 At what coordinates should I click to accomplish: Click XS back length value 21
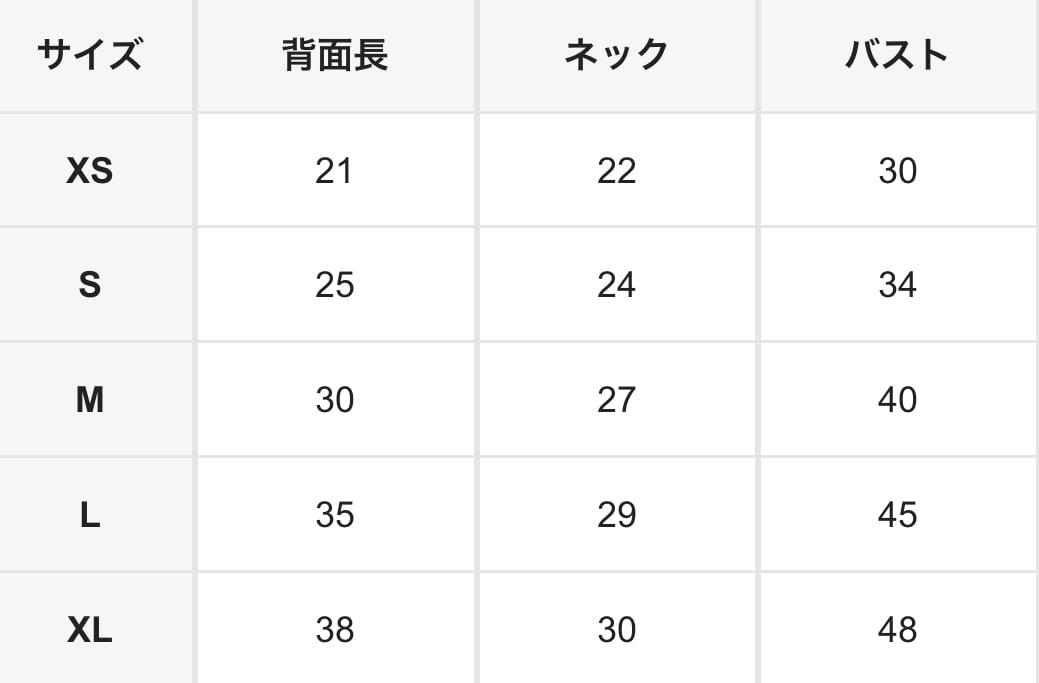tap(334, 171)
